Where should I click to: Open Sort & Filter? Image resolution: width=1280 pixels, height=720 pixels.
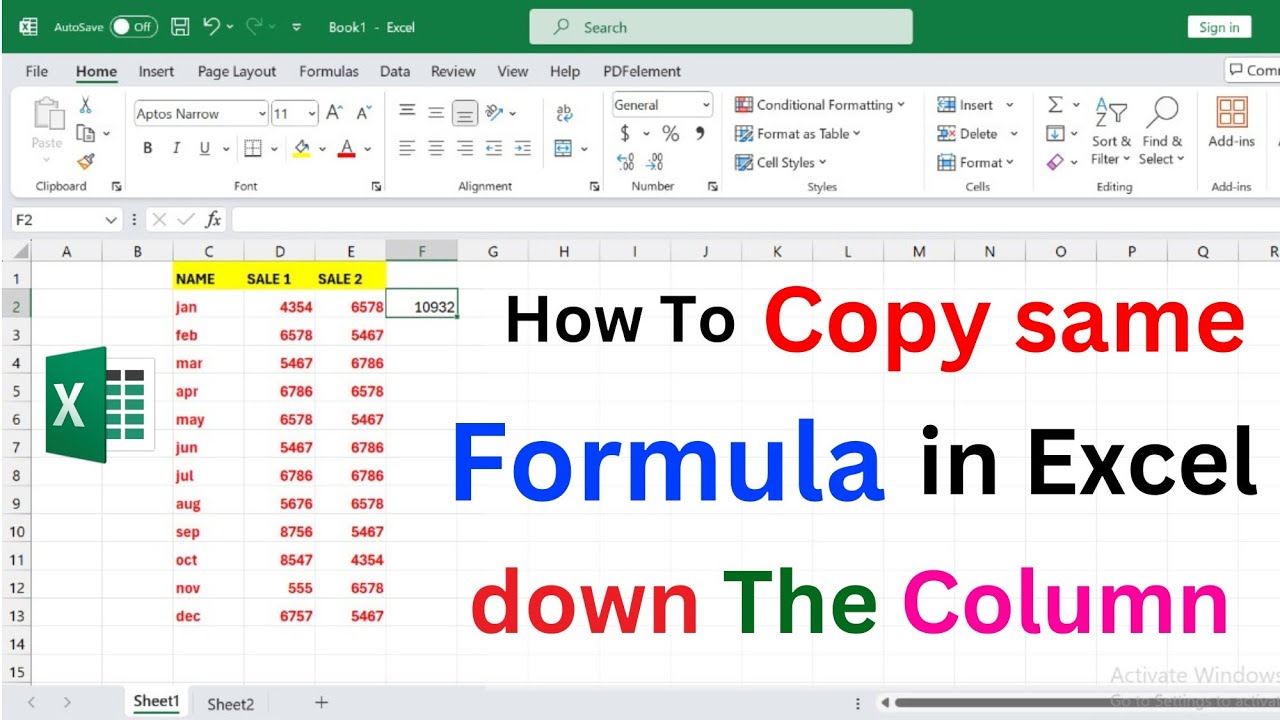pos(1111,131)
